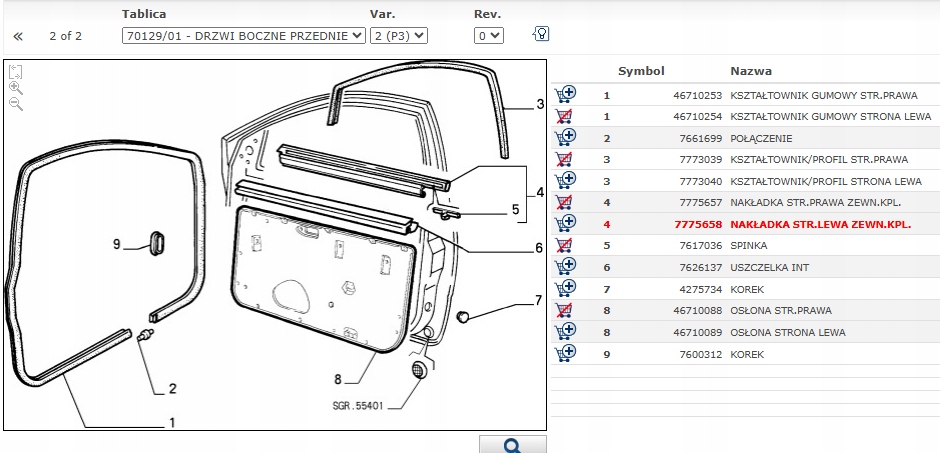940x453 pixels.
Task: Click callout number 7 in diagram
Action: (x=538, y=301)
